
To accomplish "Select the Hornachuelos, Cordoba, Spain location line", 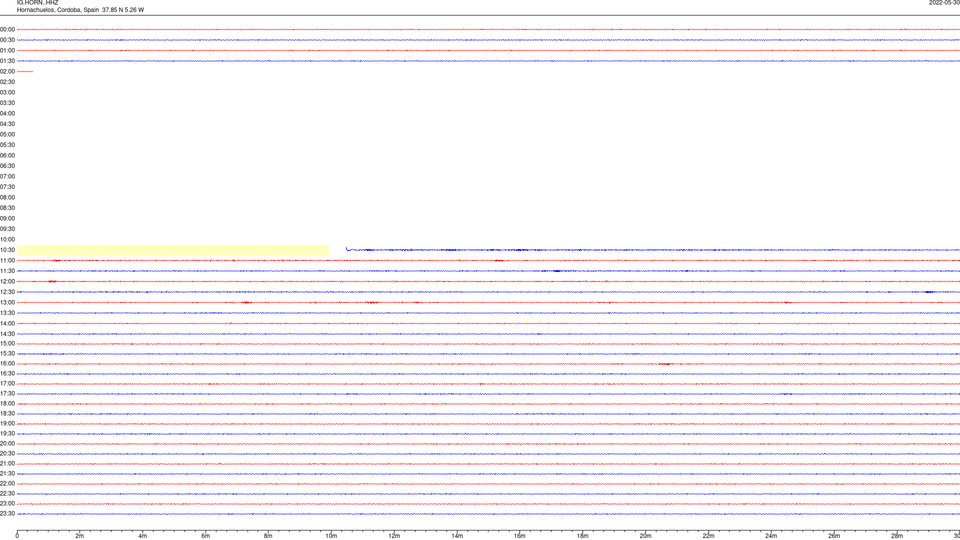I will (80, 10).
